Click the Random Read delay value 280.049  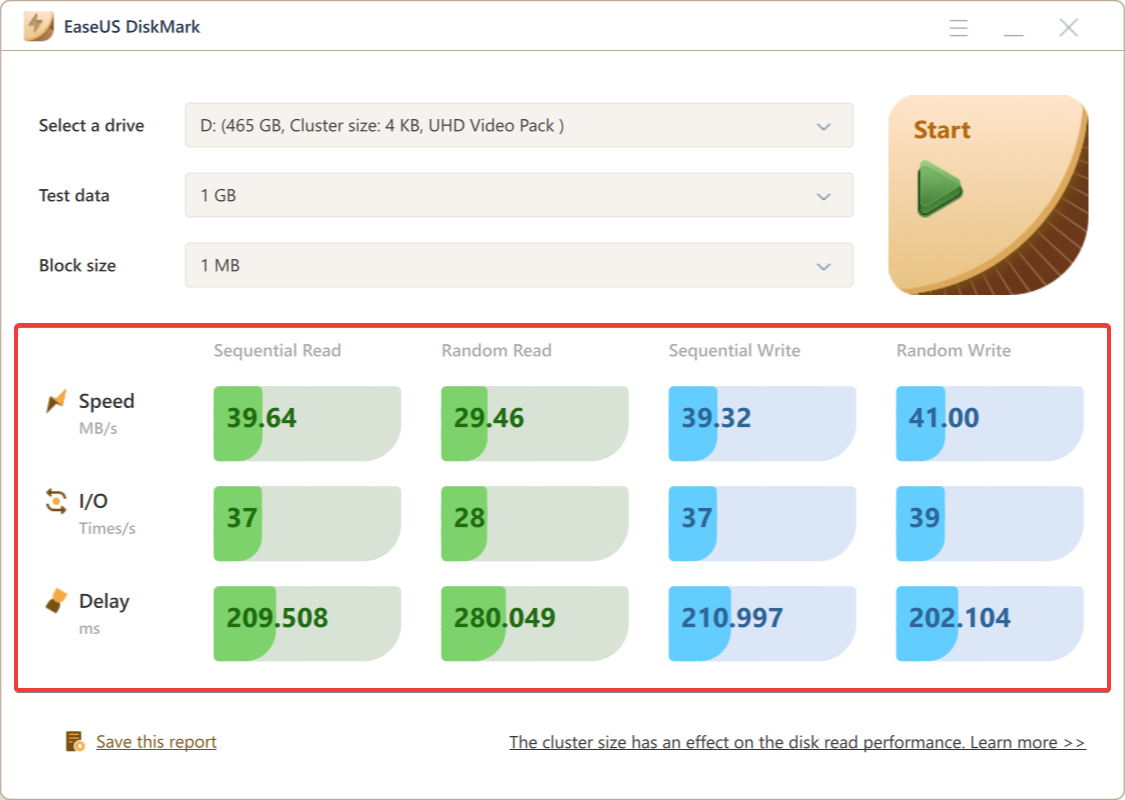point(504,618)
